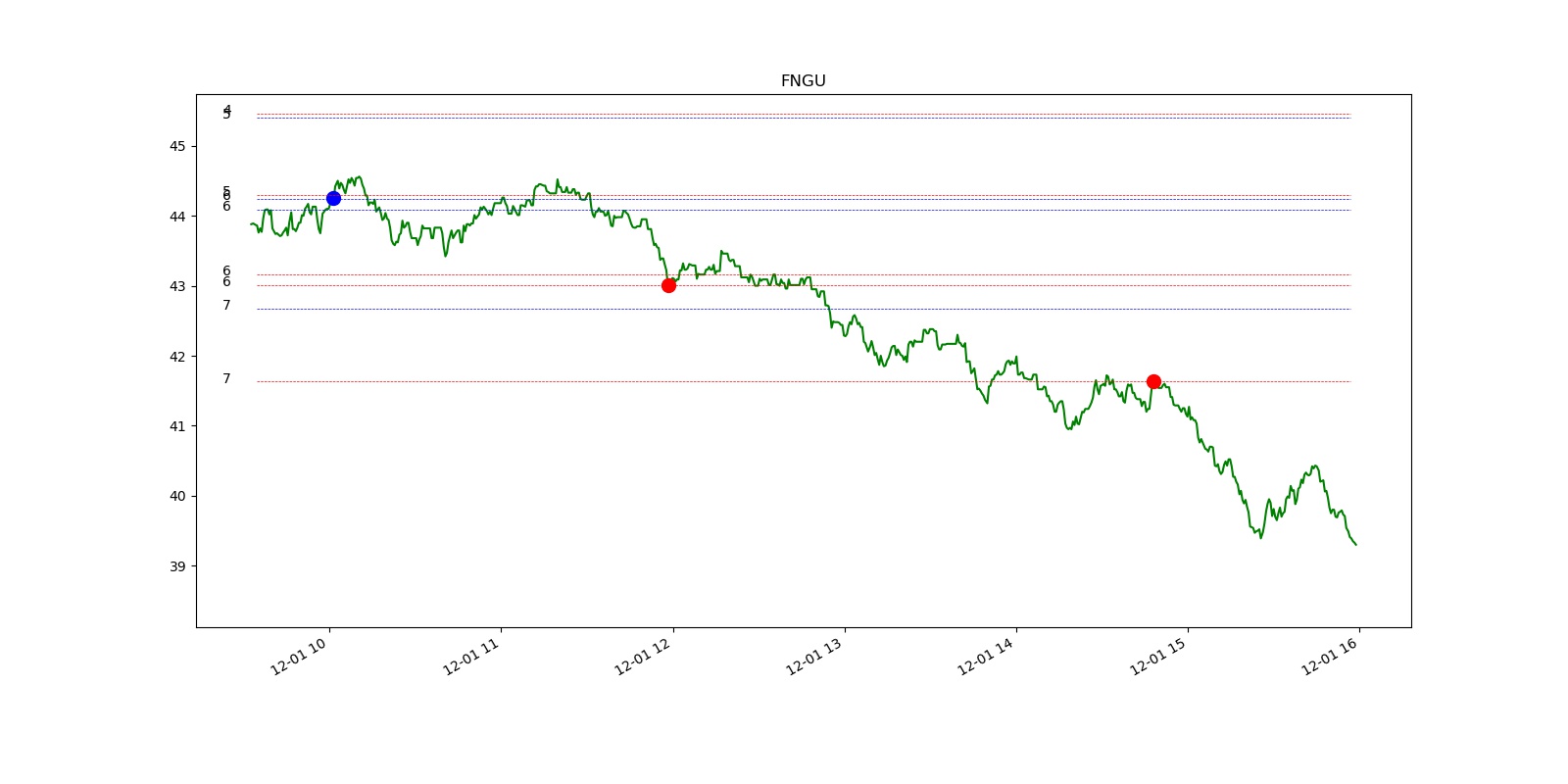Image resolution: width=1568 pixels, height=784 pixels.
Task: Click x-axis label 12-01 14
Action: click(x=986, y=657)
